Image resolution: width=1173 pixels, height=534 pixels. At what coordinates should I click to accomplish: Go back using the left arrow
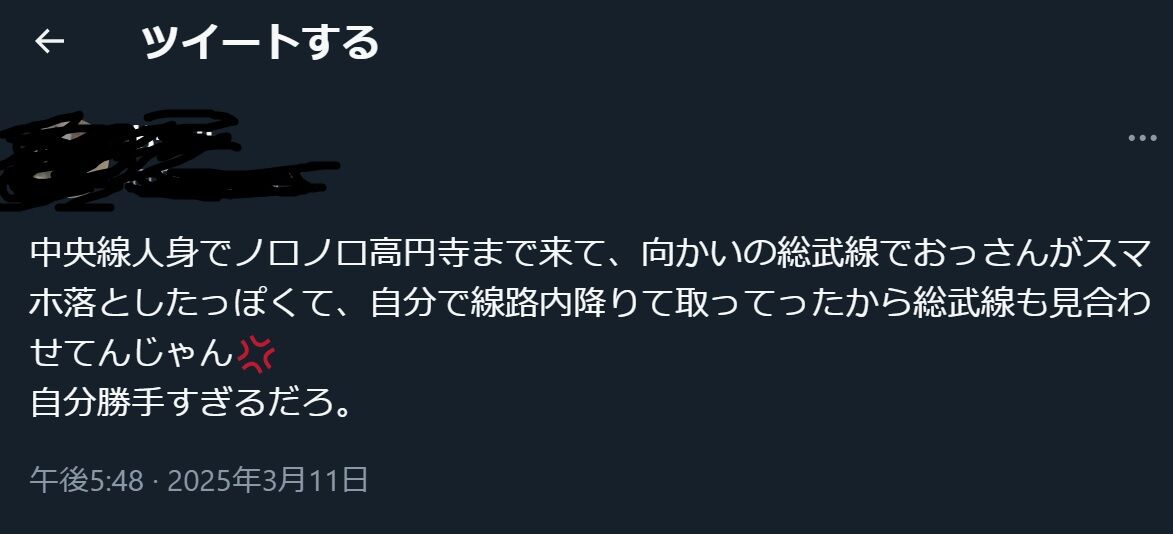pos(49,42)
